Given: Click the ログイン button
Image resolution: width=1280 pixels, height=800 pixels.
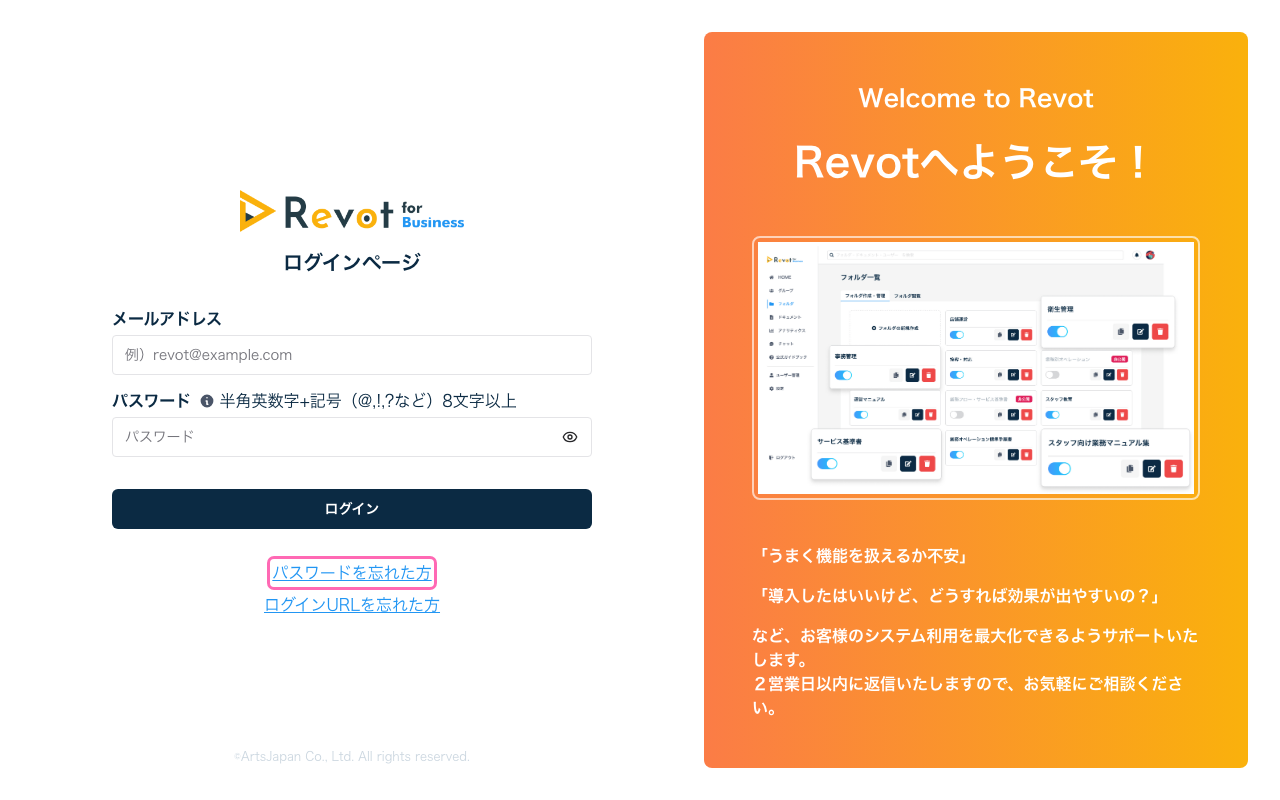Looking at the screenshot, I should [352, 509].
